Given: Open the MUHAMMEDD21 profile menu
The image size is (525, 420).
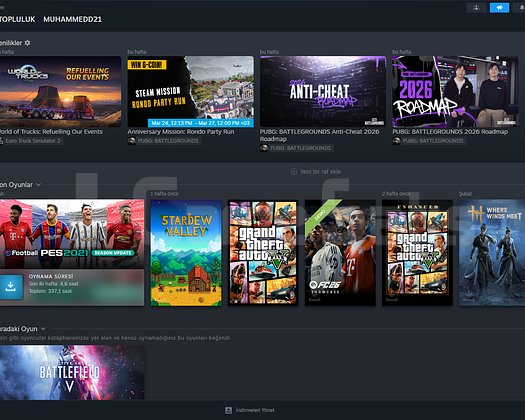Looking at the screenshot, I should tap(72, 19).
